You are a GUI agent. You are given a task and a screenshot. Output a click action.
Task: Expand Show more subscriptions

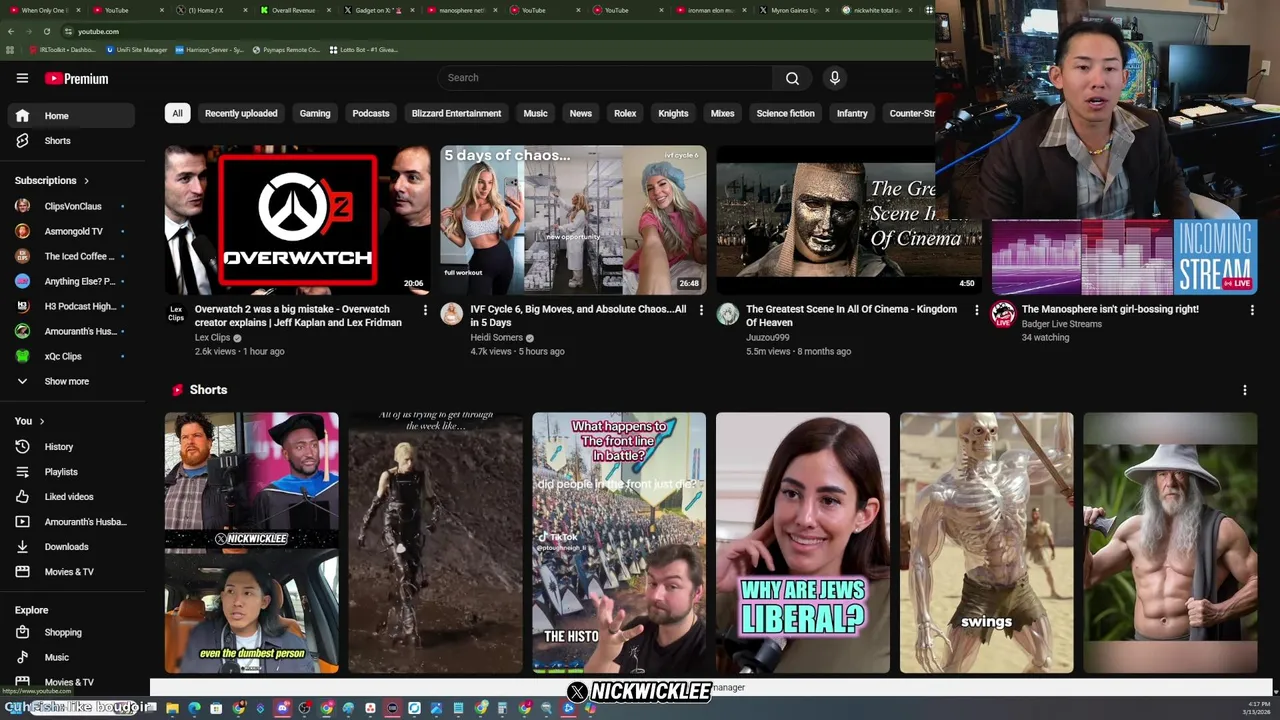[x=70, y=381]
